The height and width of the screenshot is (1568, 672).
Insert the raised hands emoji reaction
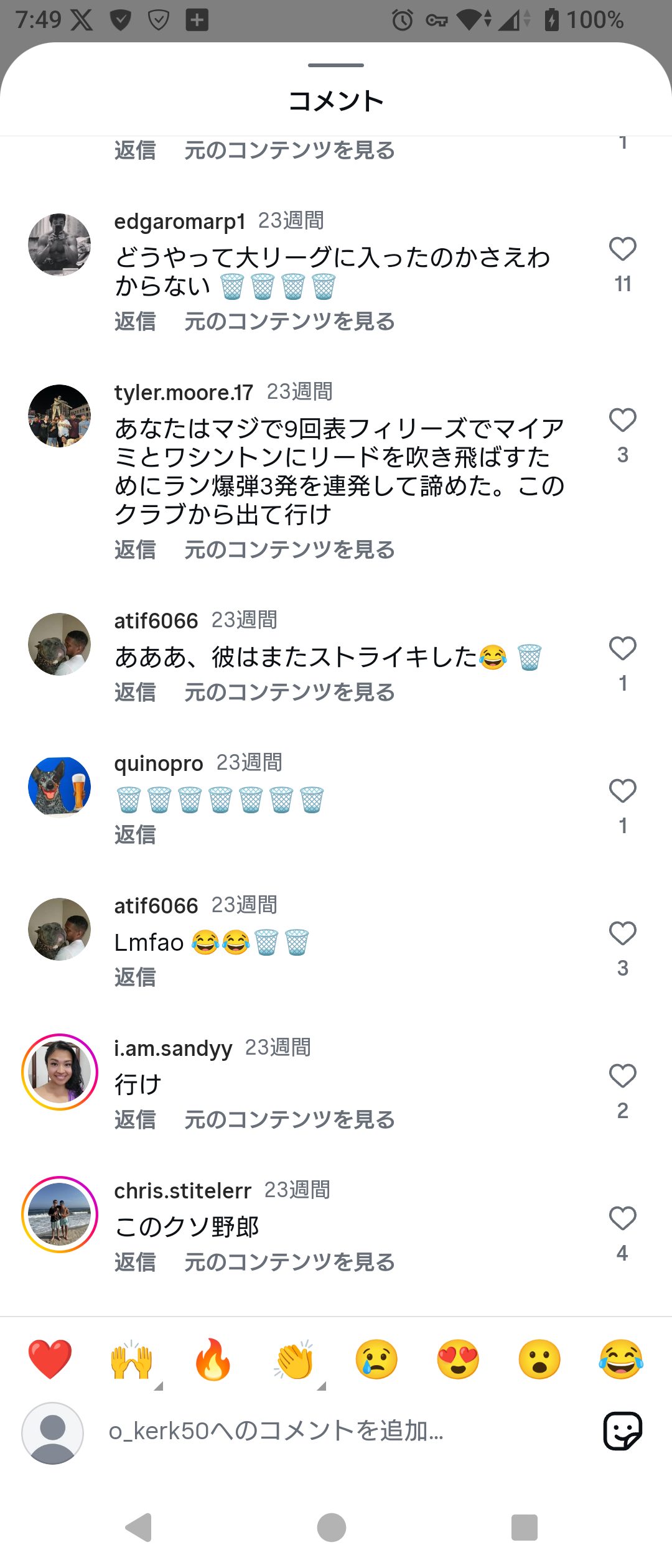point(131,1360)
